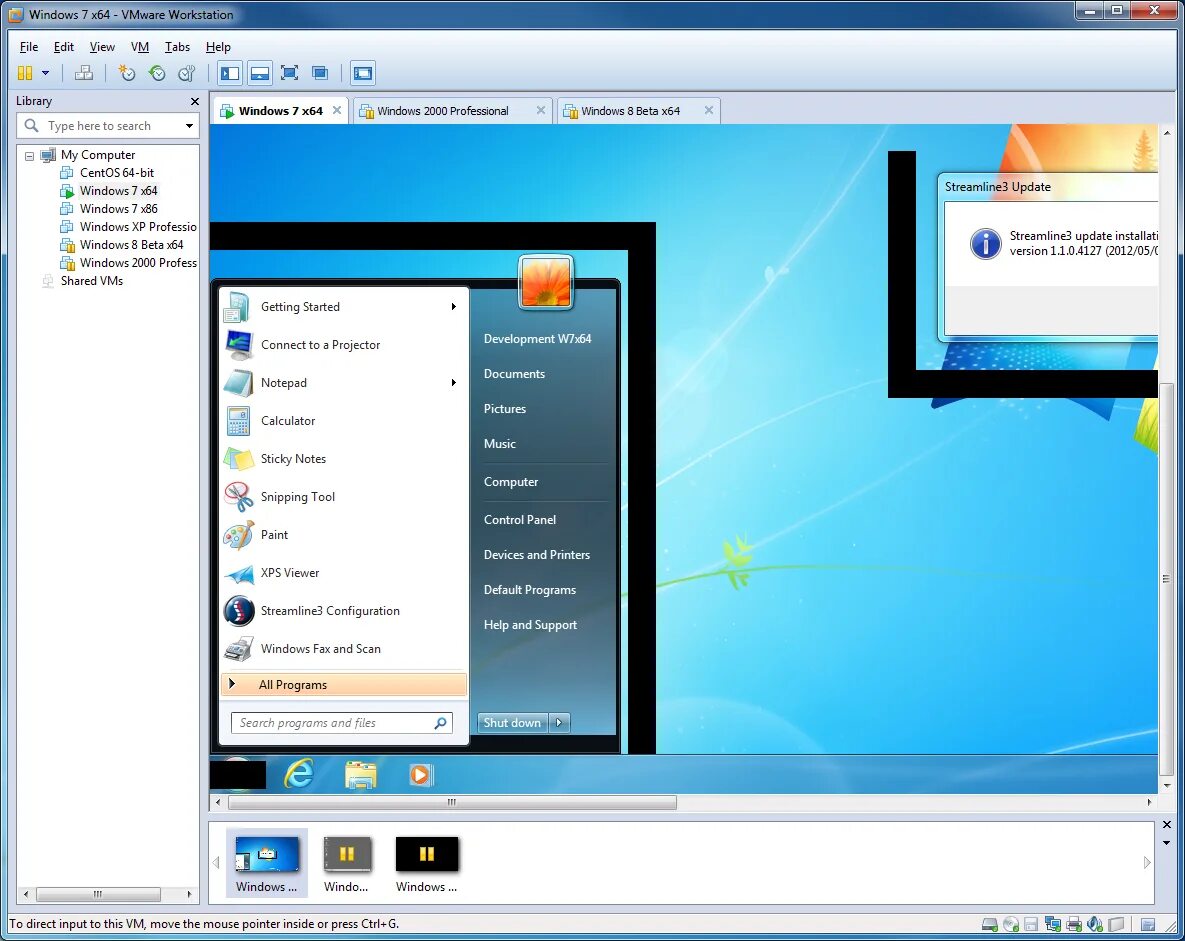
Task: Select Windows 8 Beta x64 in library tree
Action: coord(131,245)
